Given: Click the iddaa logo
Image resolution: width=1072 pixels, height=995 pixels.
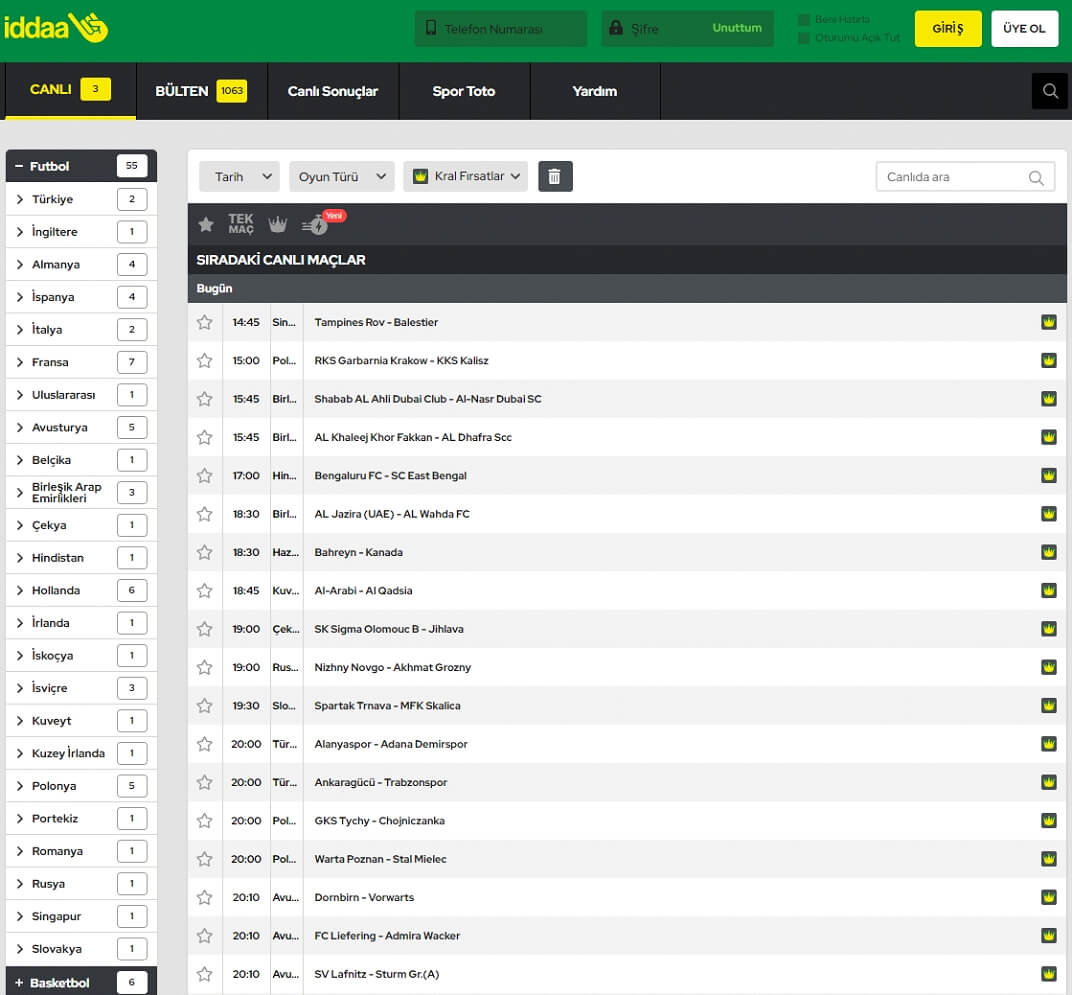Looking at the screenshot, I should tap(56, 28).
